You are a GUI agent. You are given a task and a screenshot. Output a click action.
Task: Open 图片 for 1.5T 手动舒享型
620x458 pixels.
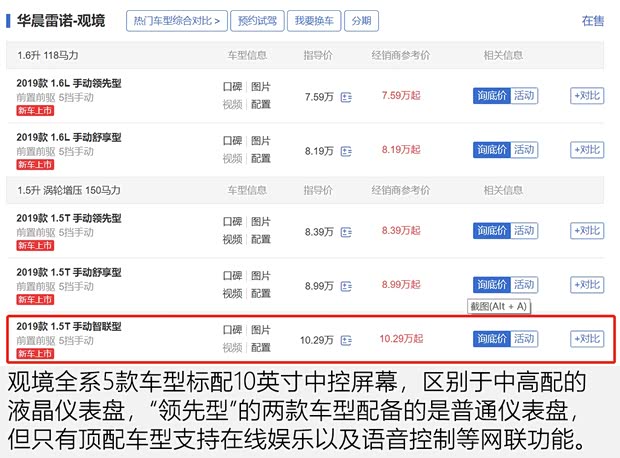[261, 276]
